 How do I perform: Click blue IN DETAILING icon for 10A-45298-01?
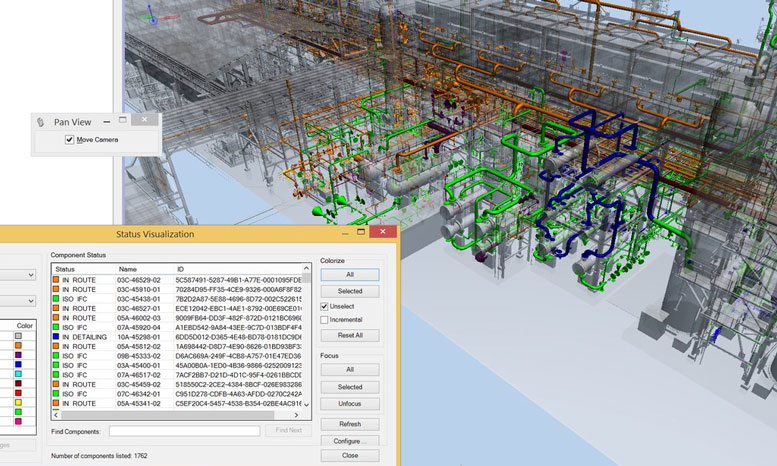click(56, 337)
